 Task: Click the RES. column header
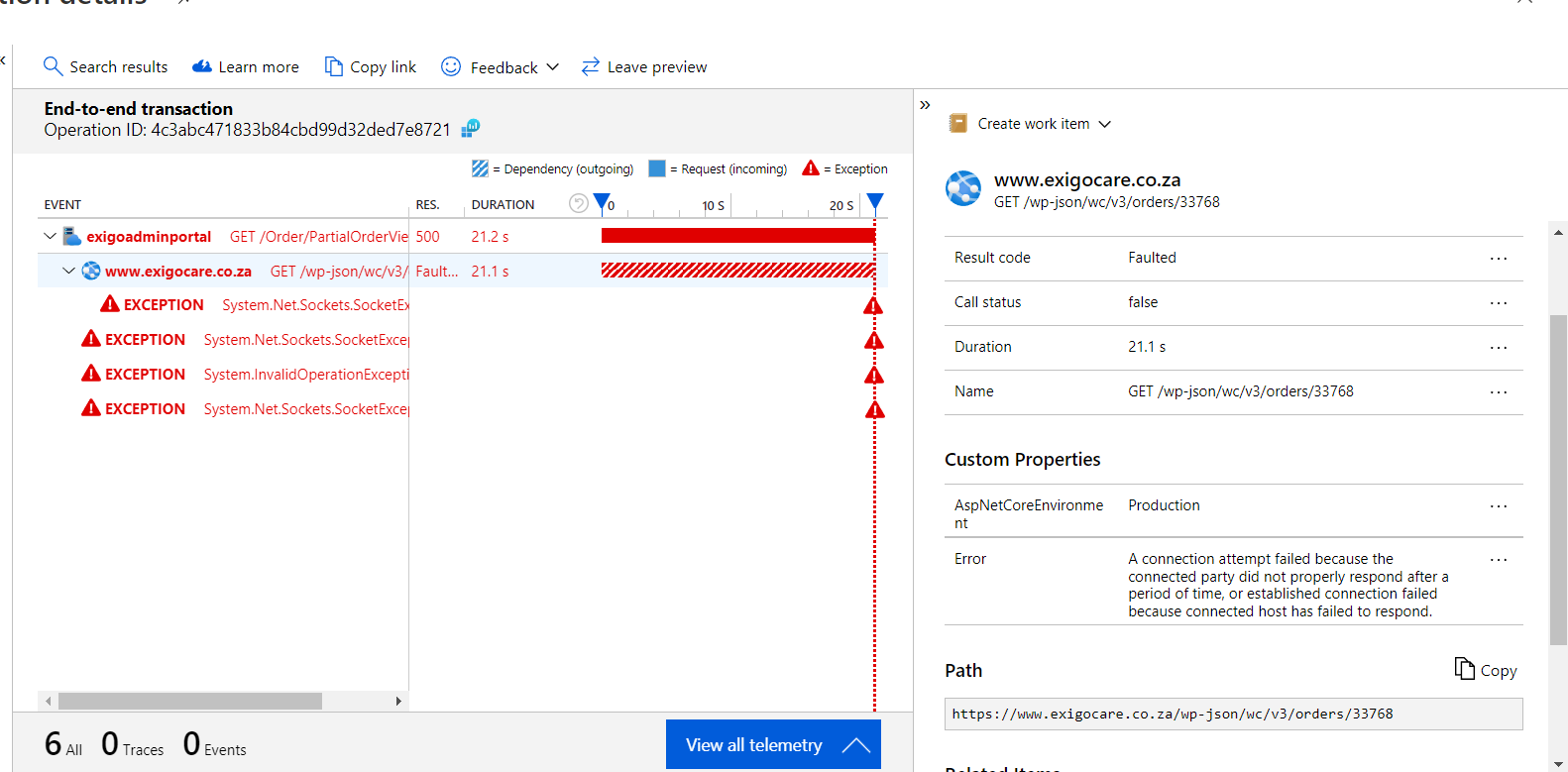(x=427, y=205)
